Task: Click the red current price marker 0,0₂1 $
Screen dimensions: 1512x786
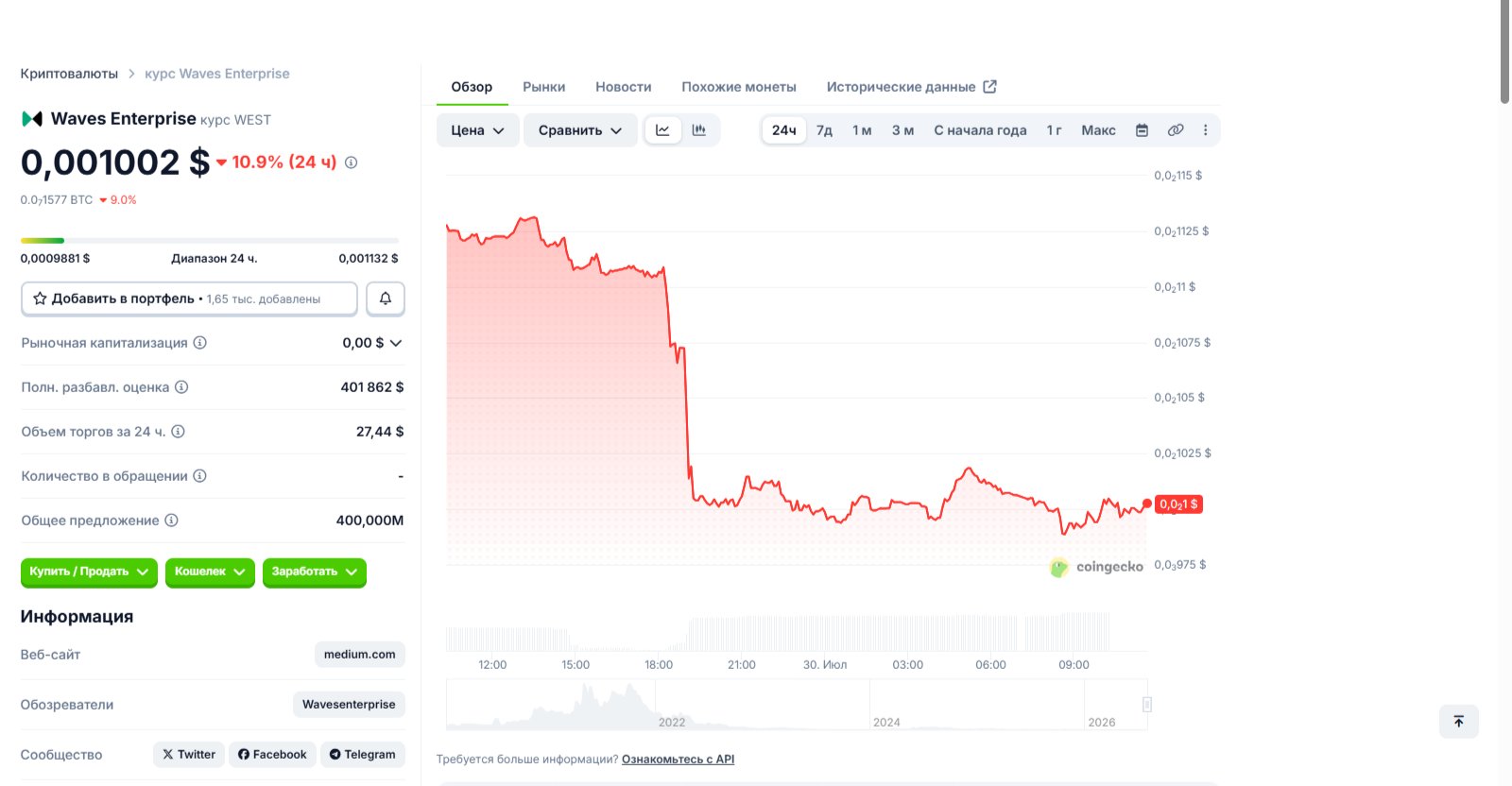Action: click(x=1178, y=504)
